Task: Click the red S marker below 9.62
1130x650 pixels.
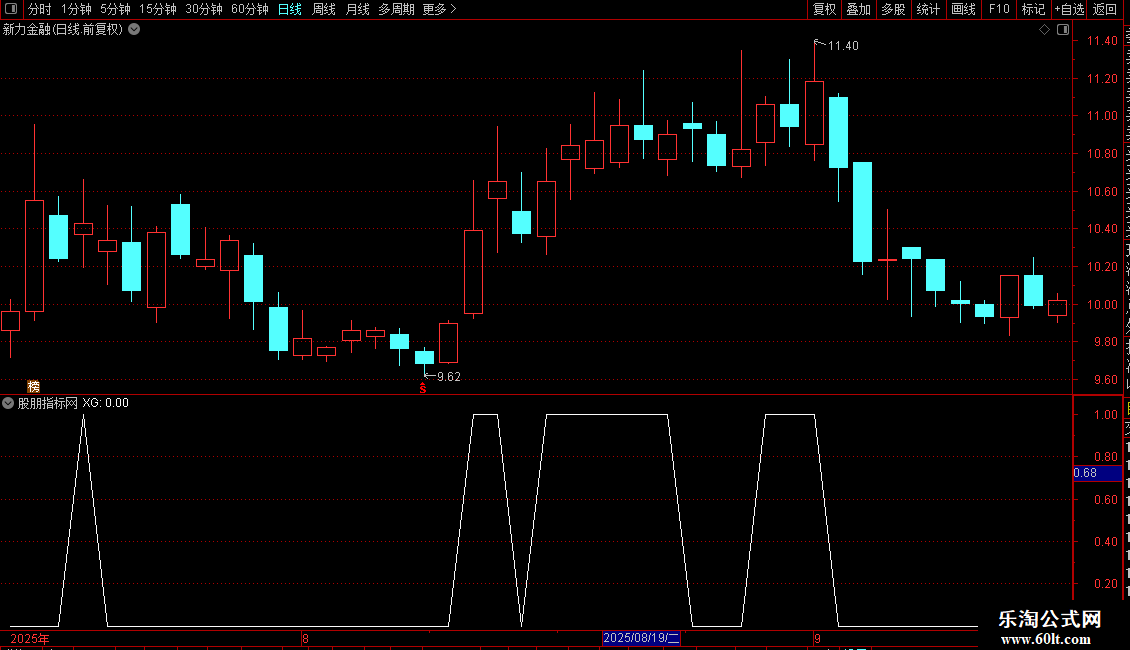Action: pyautogui.click(x=423, y=388)
